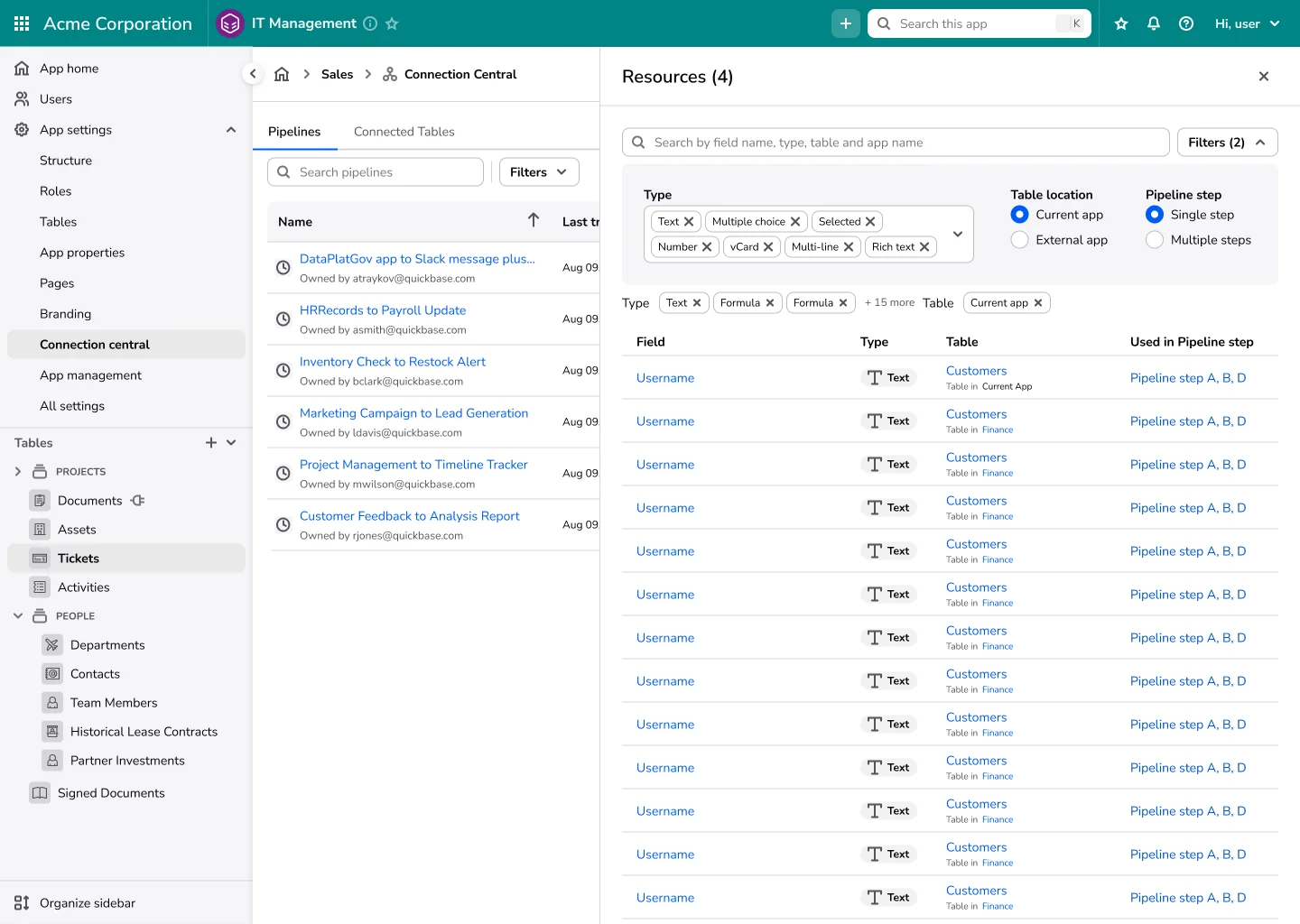Open Marketing Campaign to Lead Generation
The height and width of the screenshot is (924, 1300).
click(413, 413)
